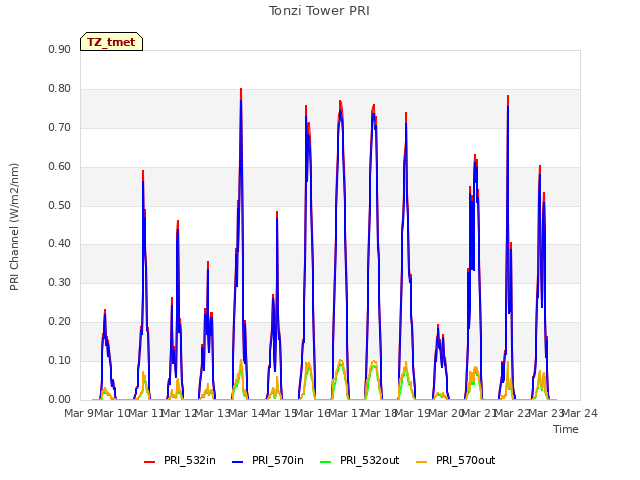
Task: Click the Mar 13 to 14 peak above 0.80
Action: coord(241,89)
